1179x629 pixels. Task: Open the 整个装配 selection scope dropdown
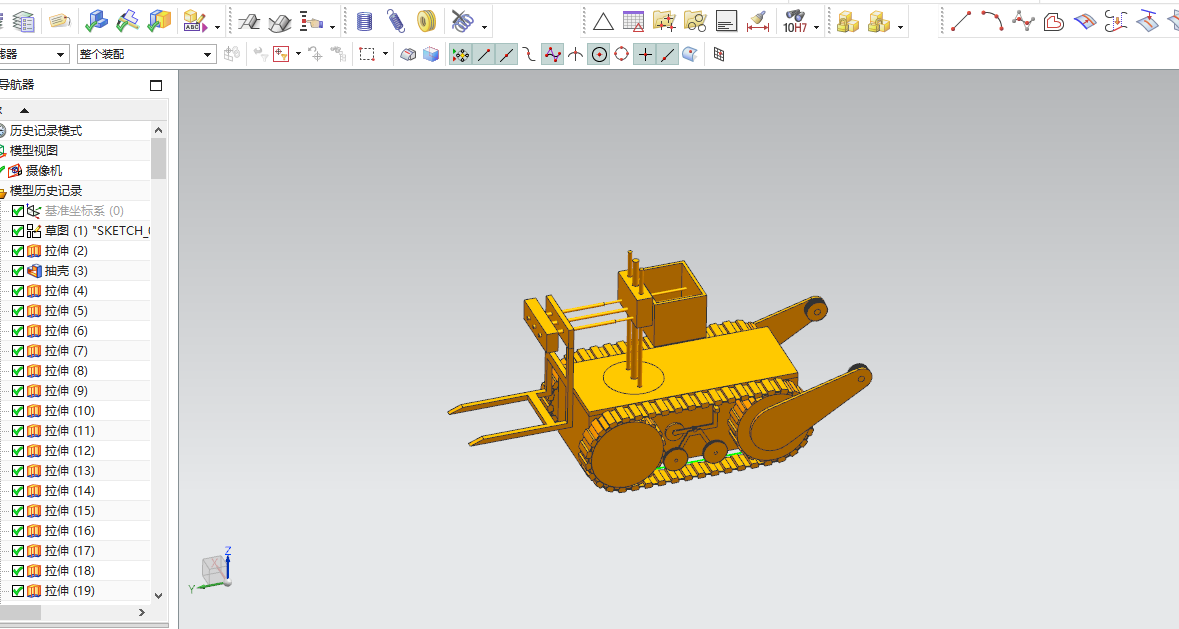208,54
